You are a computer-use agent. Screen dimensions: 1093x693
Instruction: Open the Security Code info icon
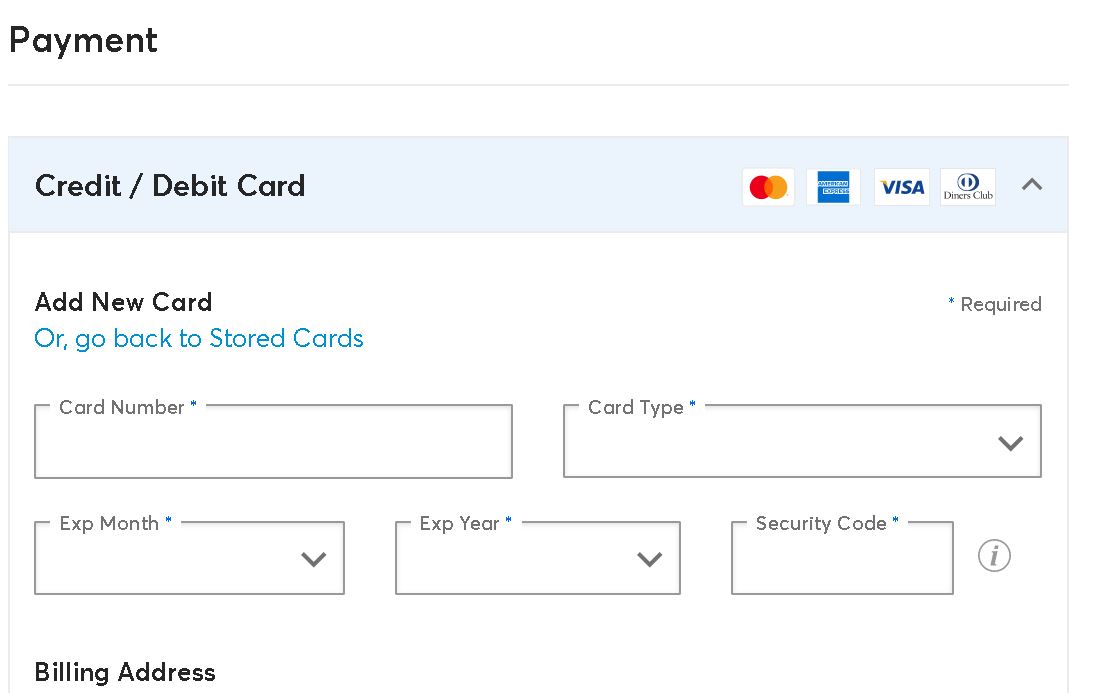[x=994, y=556]
